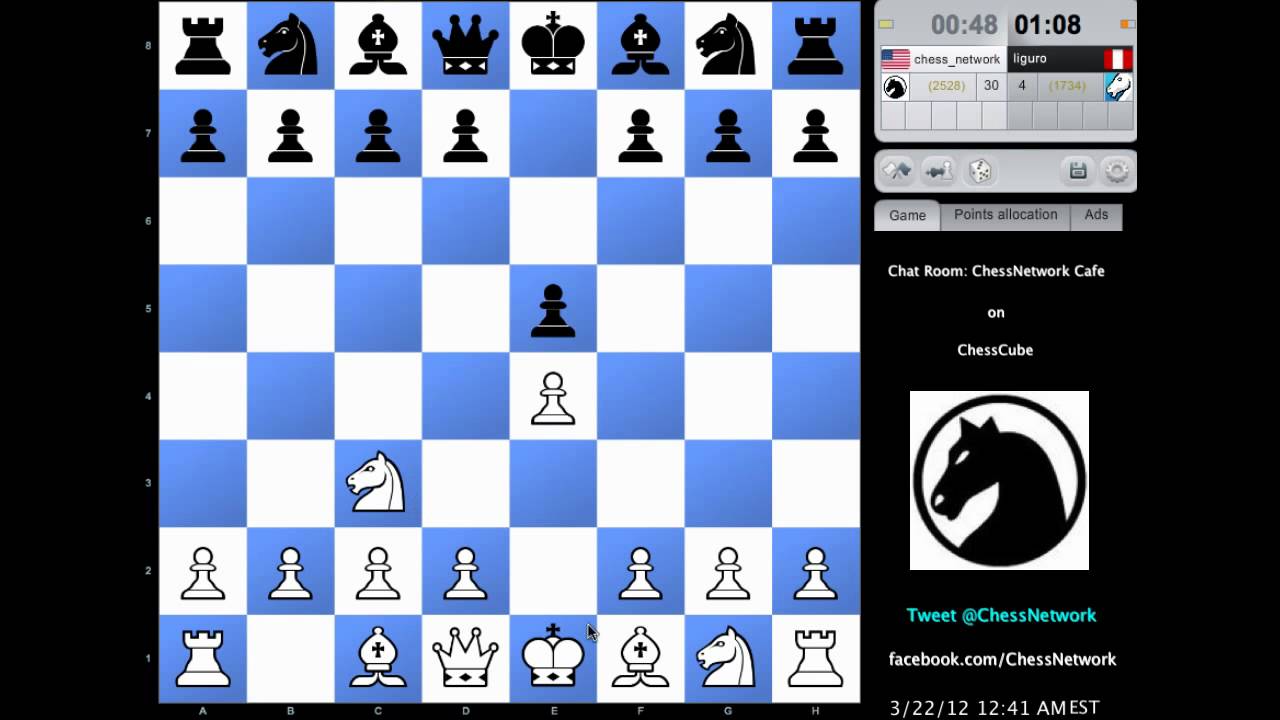Click the (2528) rating value

tap(946, 86)
